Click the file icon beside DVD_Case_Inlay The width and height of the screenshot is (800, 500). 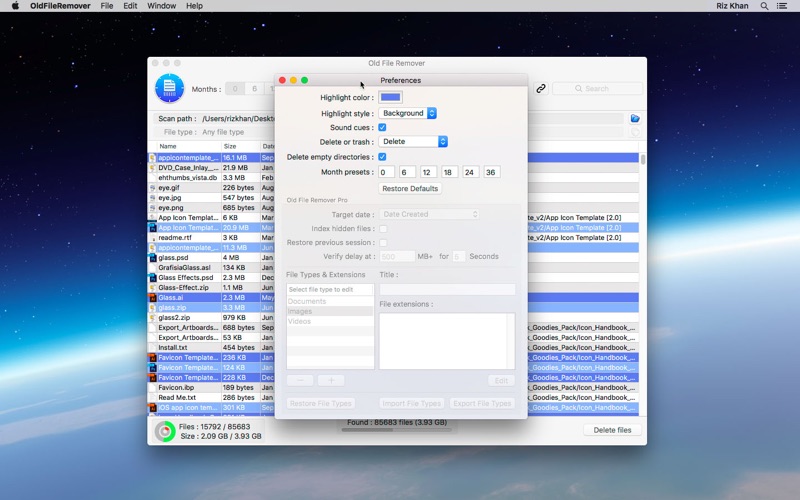[x=152, y=167]
